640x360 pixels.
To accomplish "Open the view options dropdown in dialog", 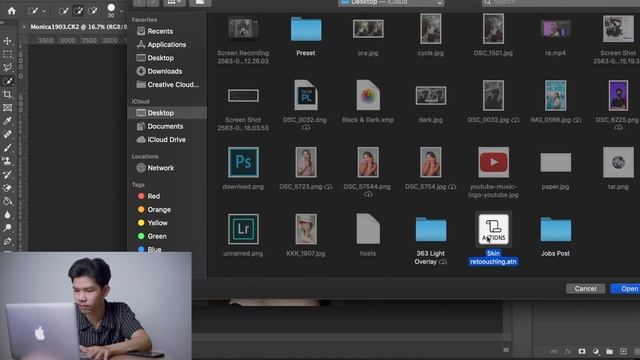I will (x=174, y=2).
